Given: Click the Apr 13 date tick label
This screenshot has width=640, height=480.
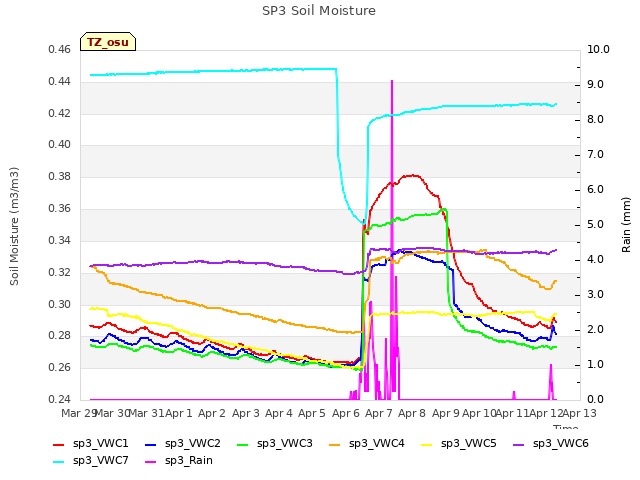Looking at the screenshot, I should pyautogui.click(x=580, y=413).
